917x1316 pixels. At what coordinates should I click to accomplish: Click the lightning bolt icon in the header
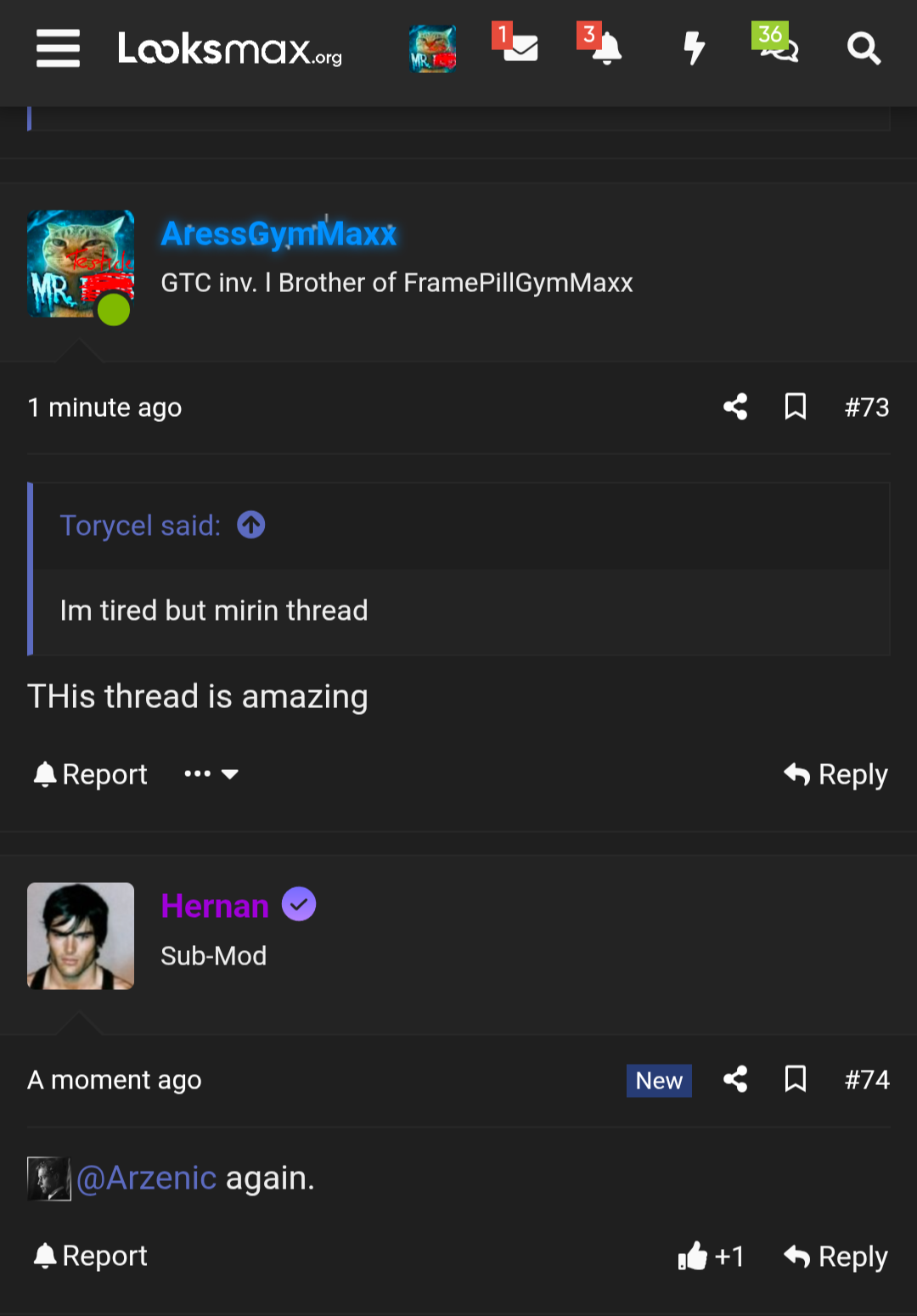694,48
